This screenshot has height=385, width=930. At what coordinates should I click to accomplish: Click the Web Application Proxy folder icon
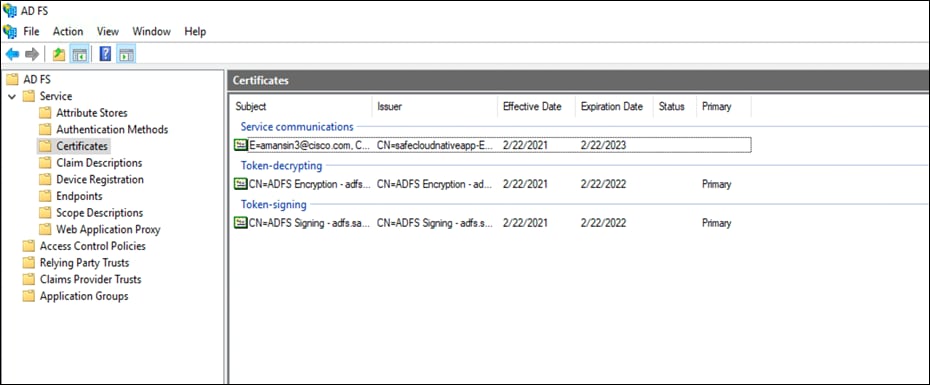(45, 229)
